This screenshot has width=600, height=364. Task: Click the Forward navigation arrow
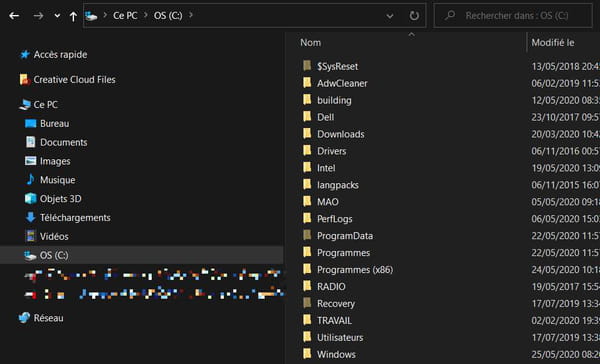click(38, 16)
